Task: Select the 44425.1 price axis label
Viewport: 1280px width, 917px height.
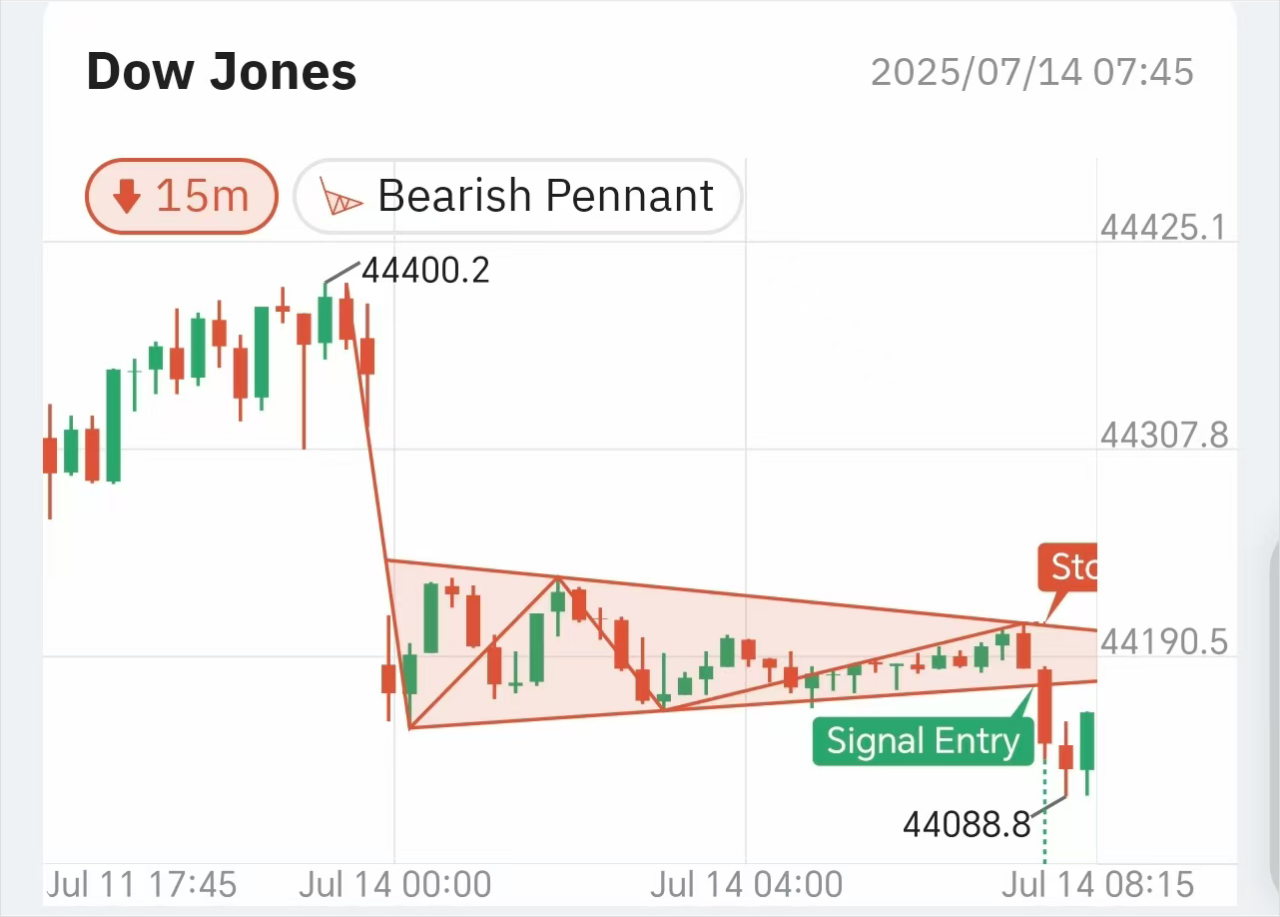Action: coord(1163,228)
